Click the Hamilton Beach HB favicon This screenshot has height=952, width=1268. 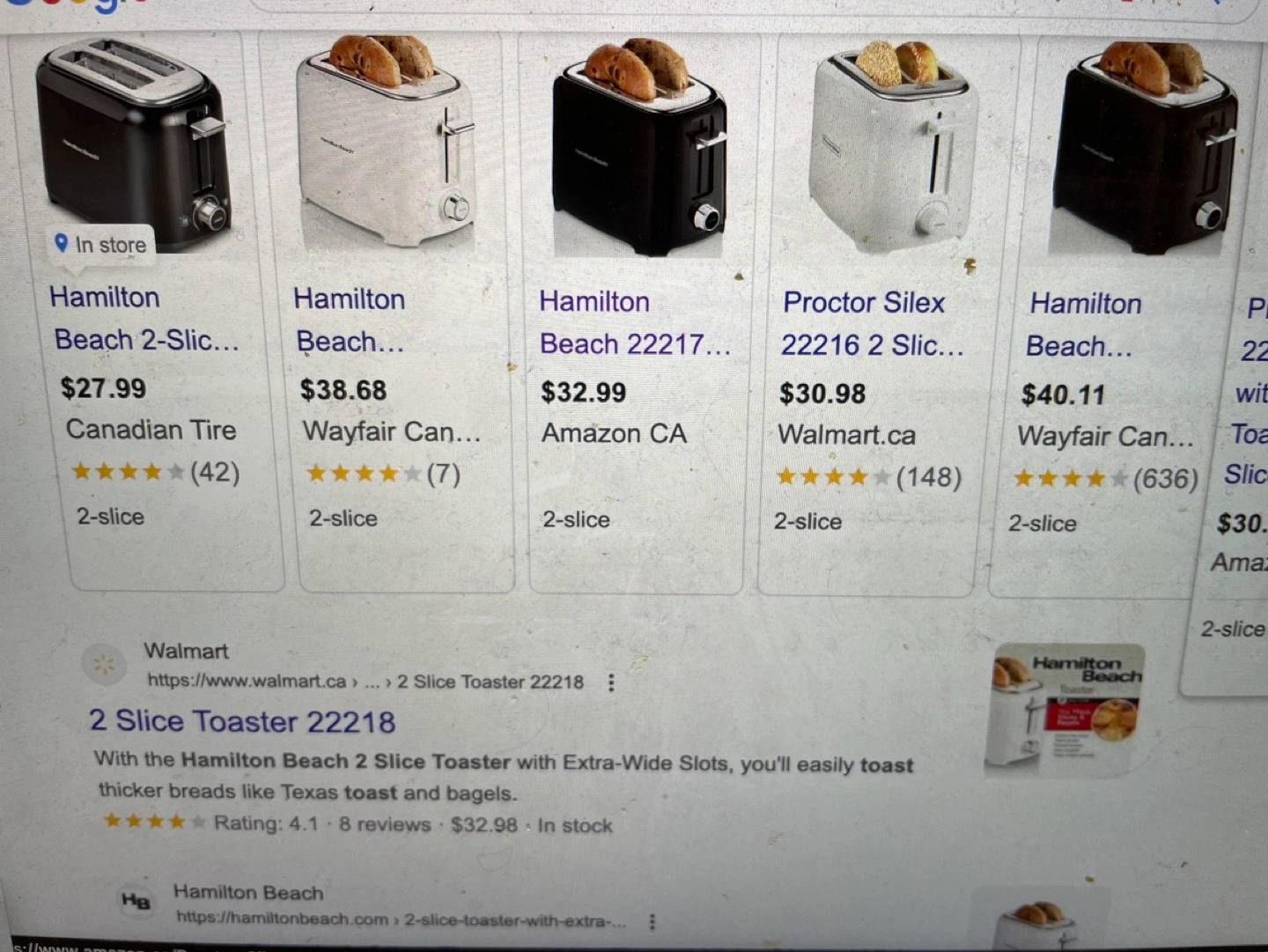coord(136,900)
